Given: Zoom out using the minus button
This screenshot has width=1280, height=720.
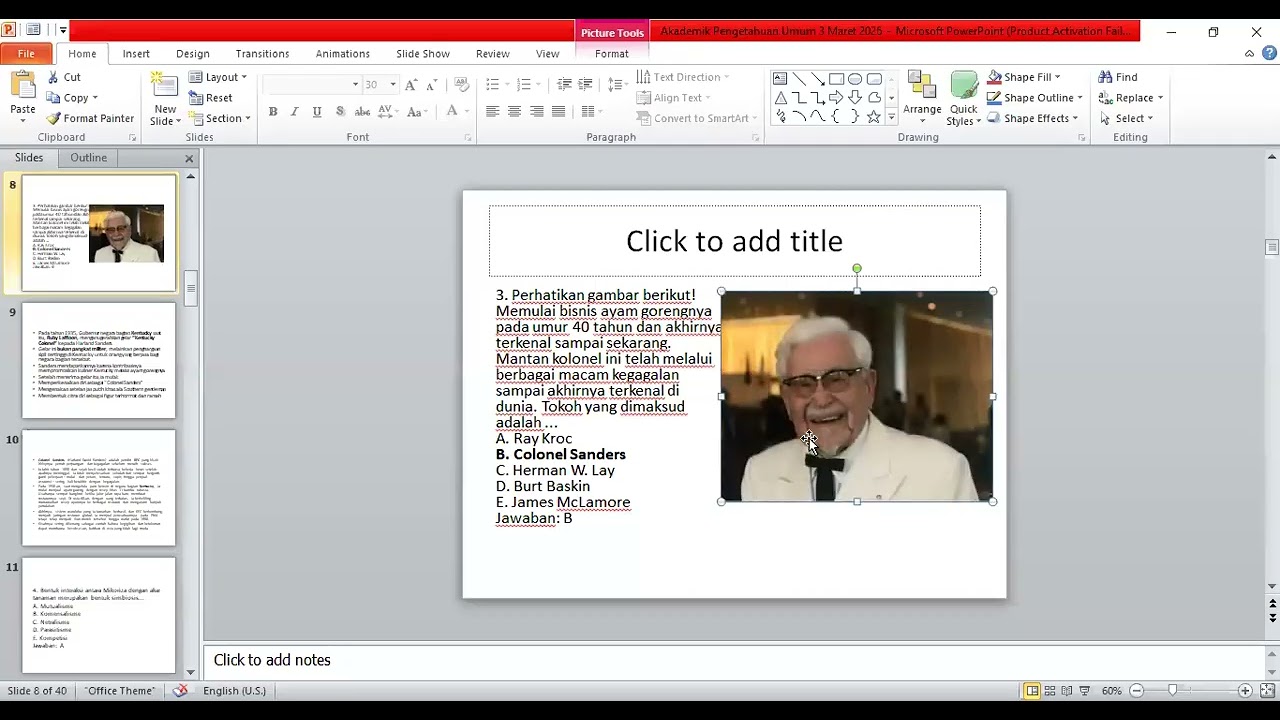Looking at the screenshot, I should [1138, 691].
